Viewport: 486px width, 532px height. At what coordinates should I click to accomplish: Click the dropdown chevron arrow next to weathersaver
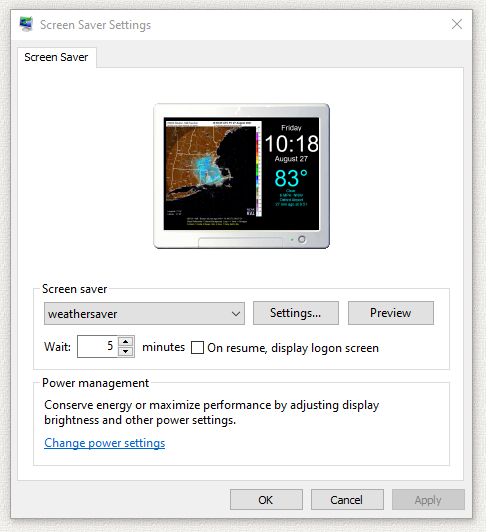tap(236, 314)
